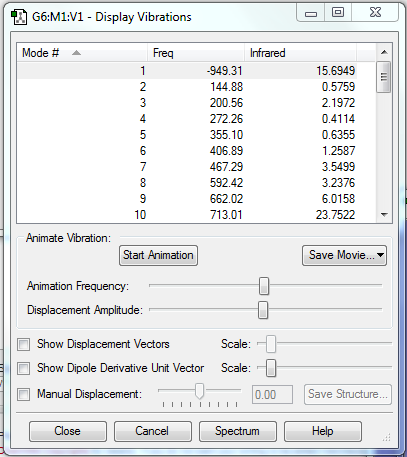The image size is (407, 457).
Task: Toggle Show Dipole Derivative Unit Vector
Action: point(24,368)
